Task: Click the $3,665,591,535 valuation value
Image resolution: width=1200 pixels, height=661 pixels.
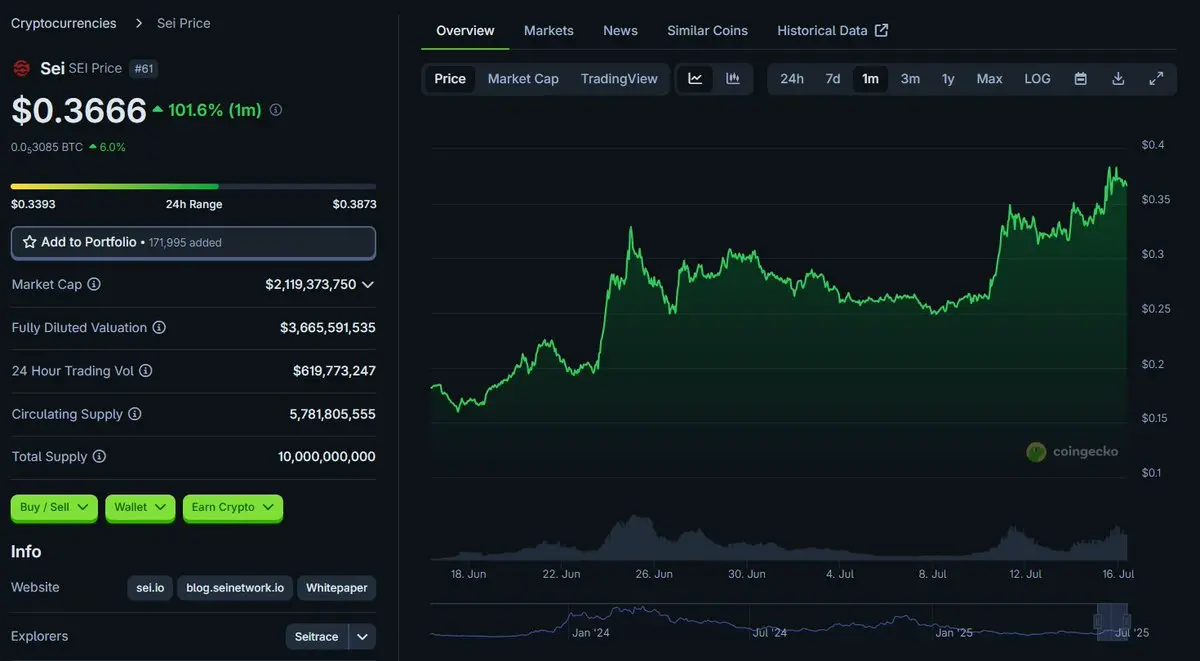Action: (x=328, y=328)
